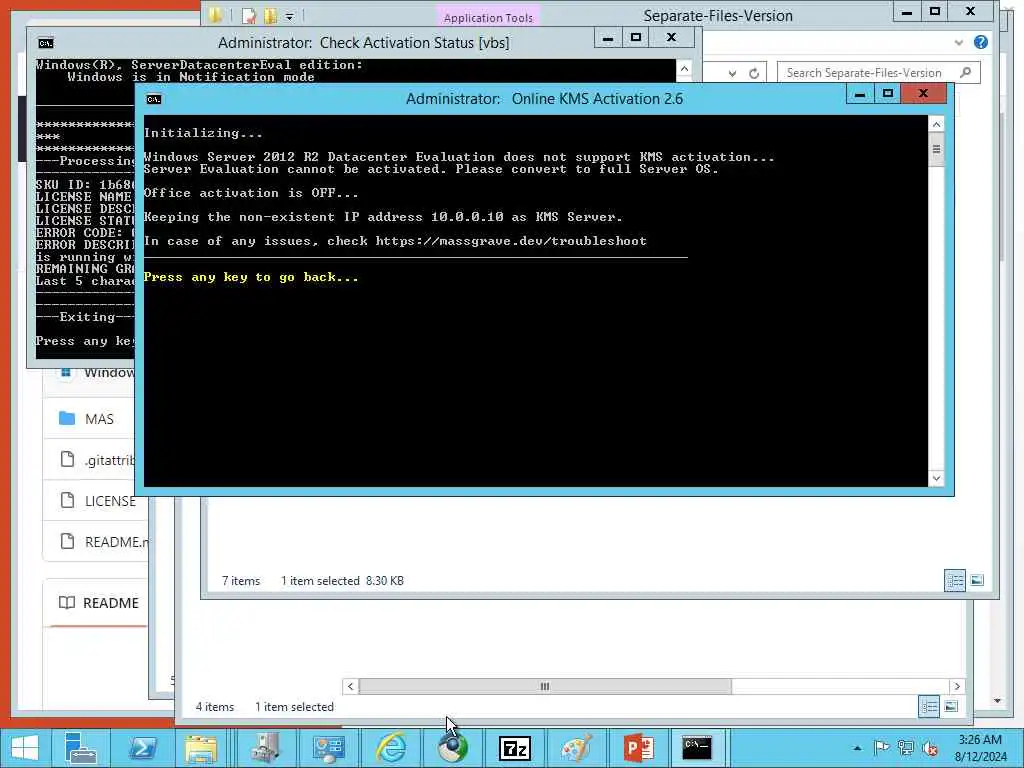Screen dimensions: 1024x768
Task: Select the Application Tools ribbon tab
Action: tap(488, 18)
